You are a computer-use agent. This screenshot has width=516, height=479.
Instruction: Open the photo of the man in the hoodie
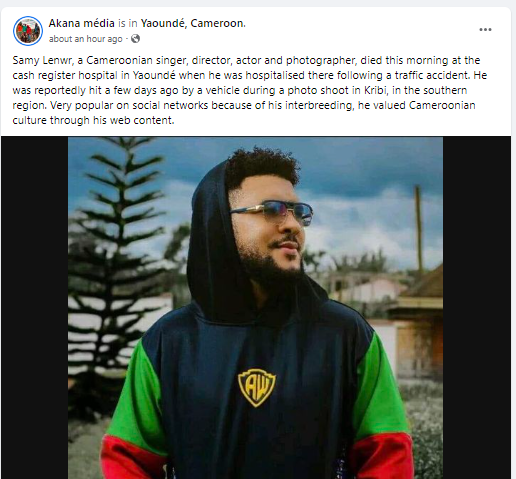[255, 308]
